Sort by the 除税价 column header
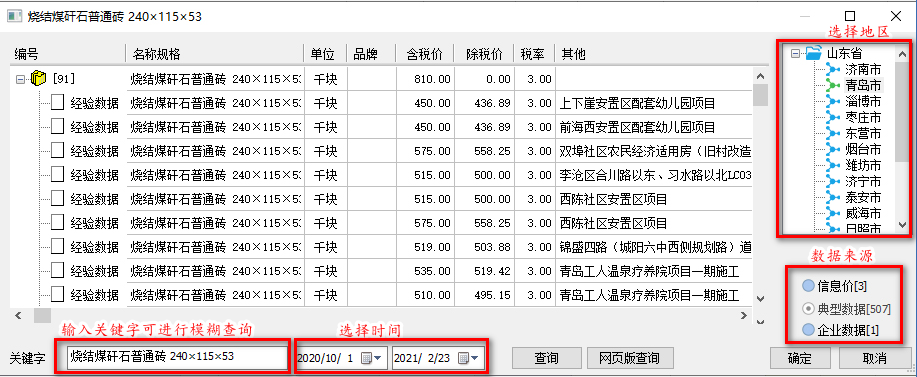The height and width of the screenshot is (377, 917). tap(485, 54)
